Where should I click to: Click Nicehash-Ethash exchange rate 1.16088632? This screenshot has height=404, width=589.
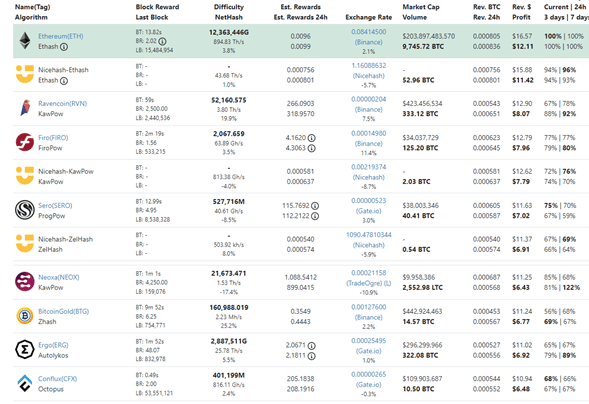point(369,65)
